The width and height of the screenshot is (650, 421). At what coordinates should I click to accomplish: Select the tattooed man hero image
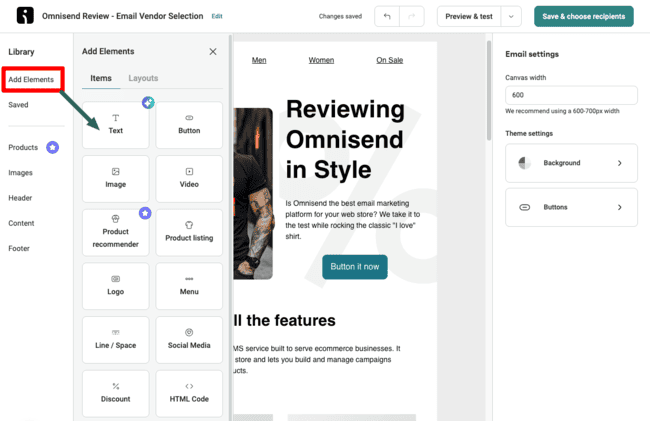tap(253, 194)
